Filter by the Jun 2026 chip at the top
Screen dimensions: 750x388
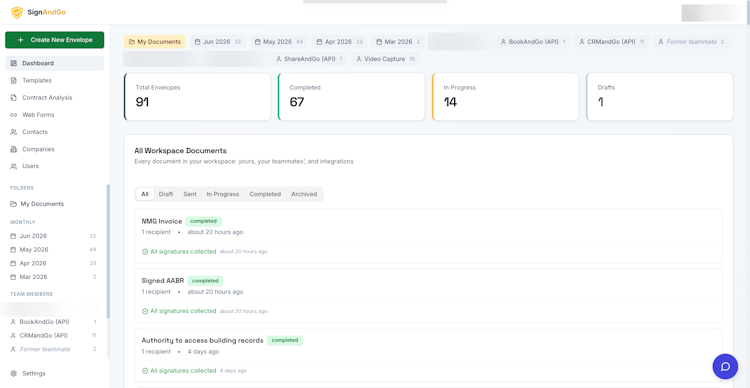click(x=218, y=42)
